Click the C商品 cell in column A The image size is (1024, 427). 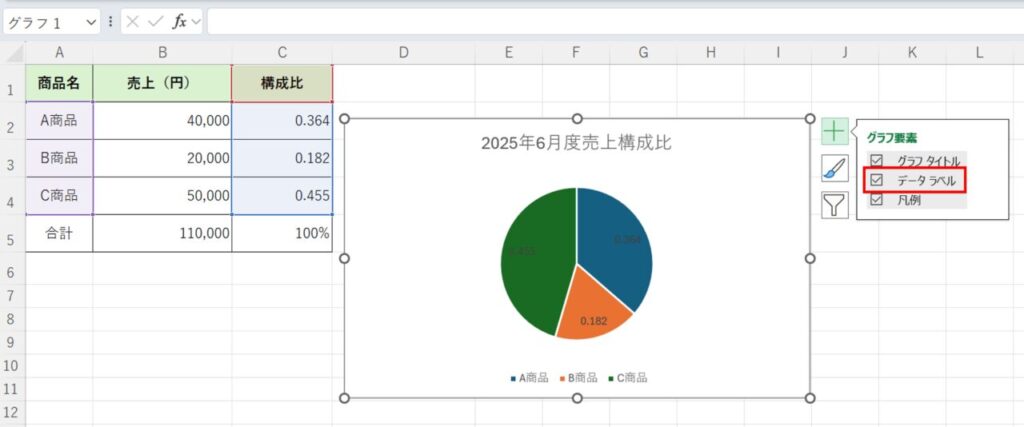click(x=59, y=196)
